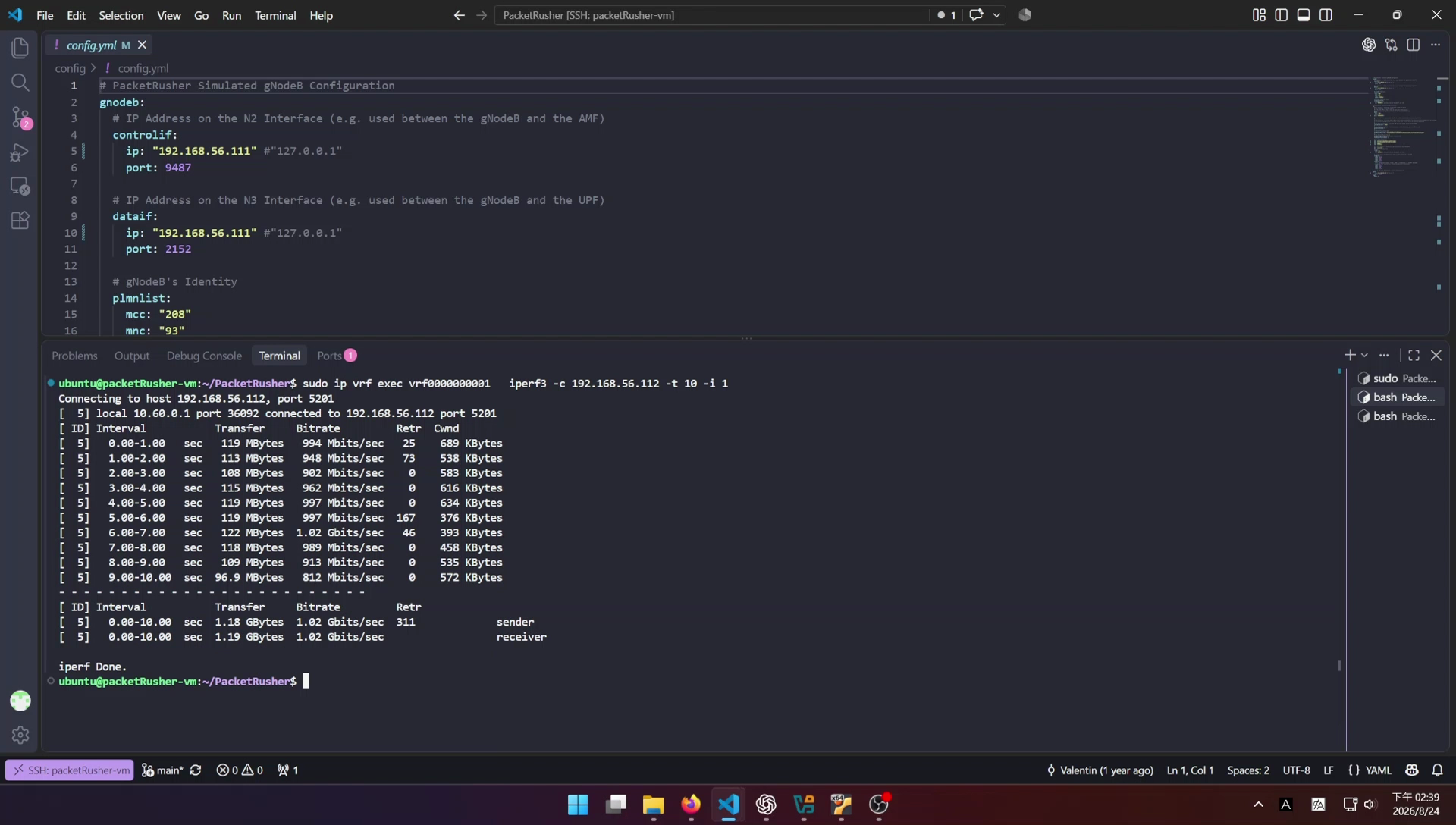Click the config breadcrumb folder
Screen dimensions: 1456x825
pyautogui.click(x=70, y=68)
